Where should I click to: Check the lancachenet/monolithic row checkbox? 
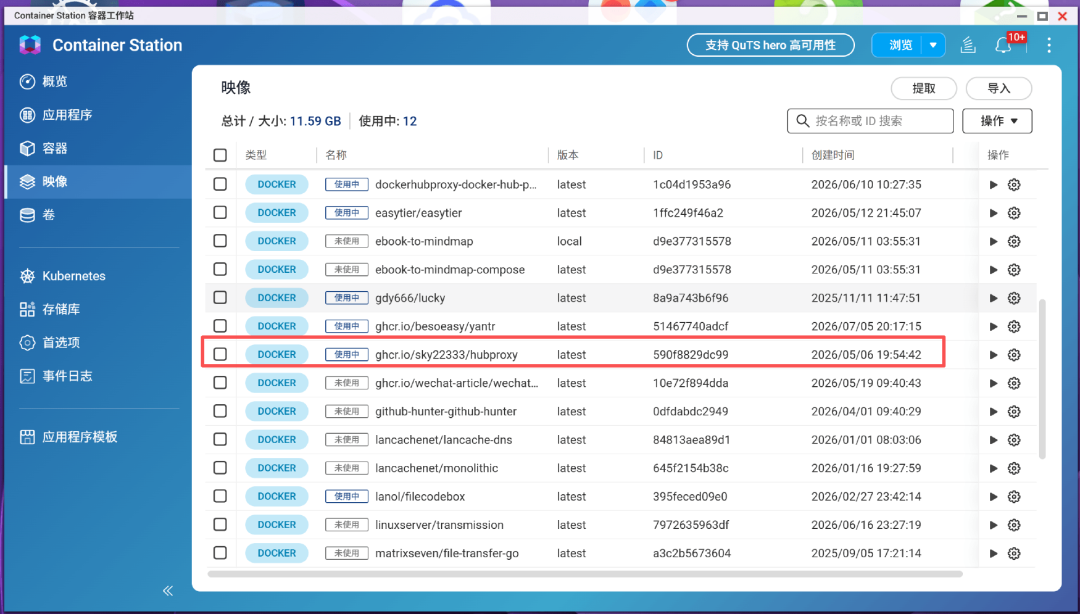(x=220, y=467)
